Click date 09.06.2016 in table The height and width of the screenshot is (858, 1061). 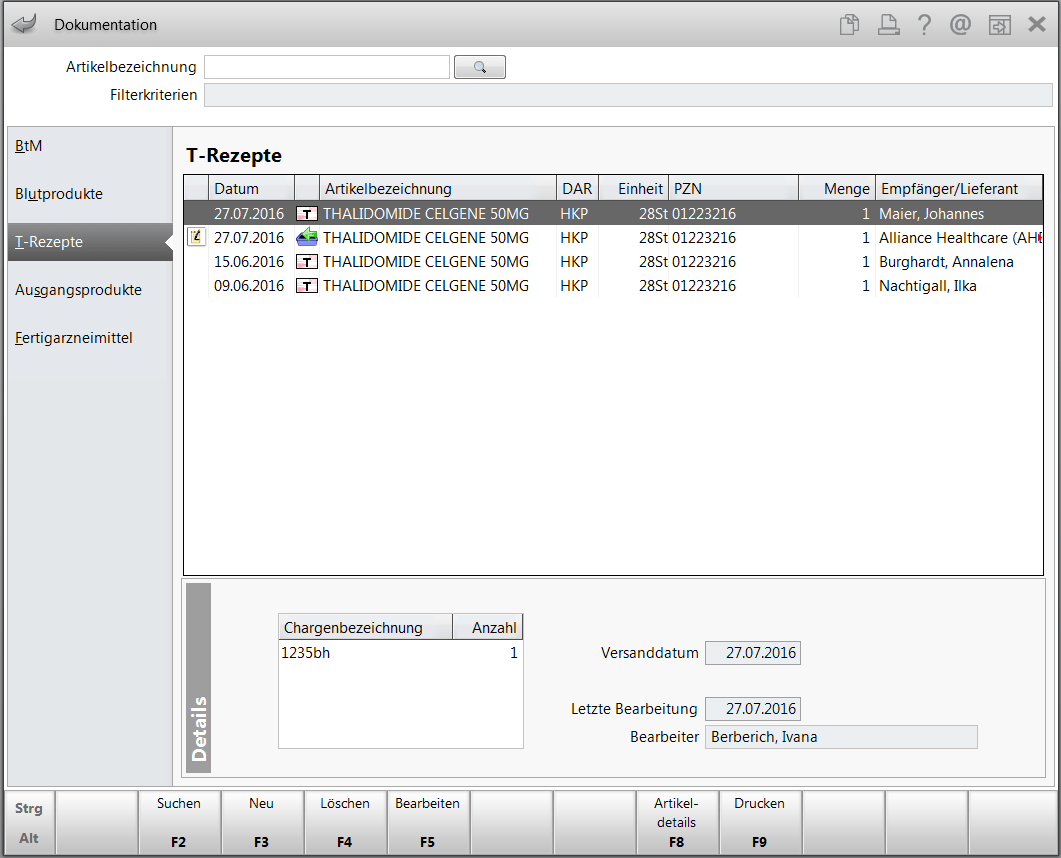(249, 286)
